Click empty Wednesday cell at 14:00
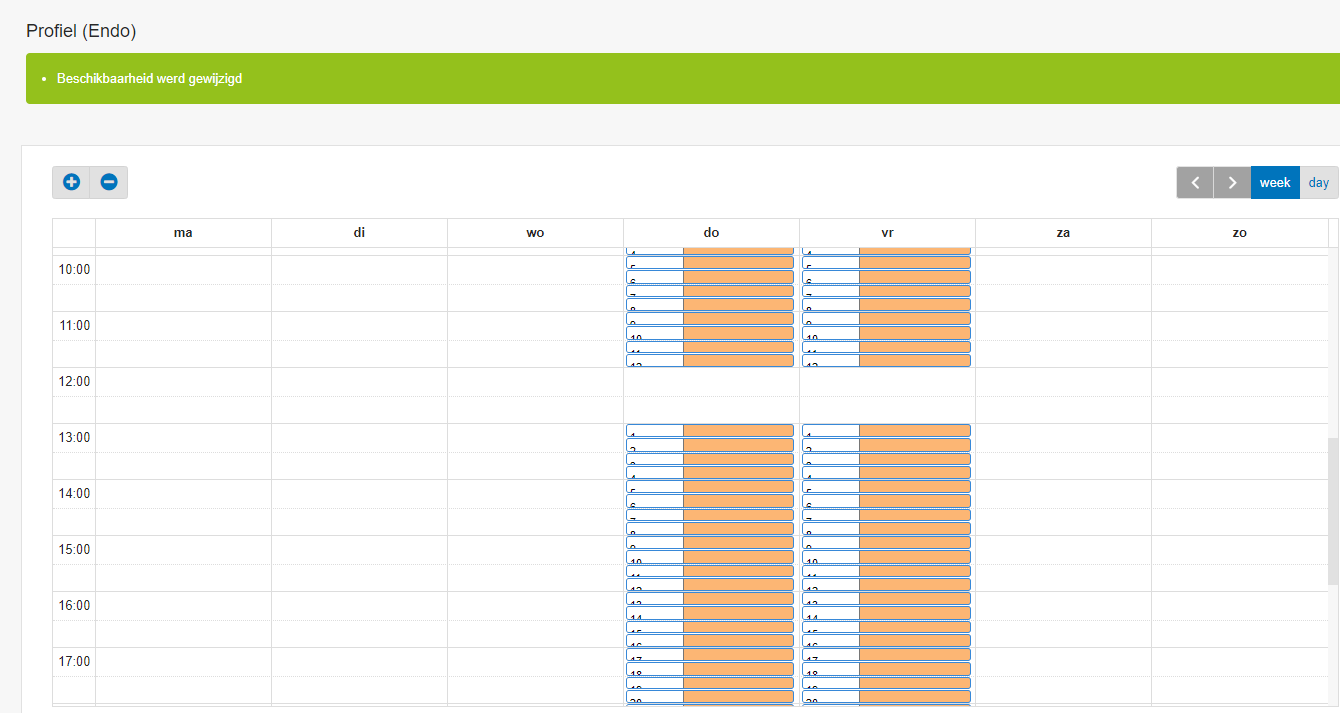Image resolution: width=1340 pixels, height=713 pixels. [535, 494]
